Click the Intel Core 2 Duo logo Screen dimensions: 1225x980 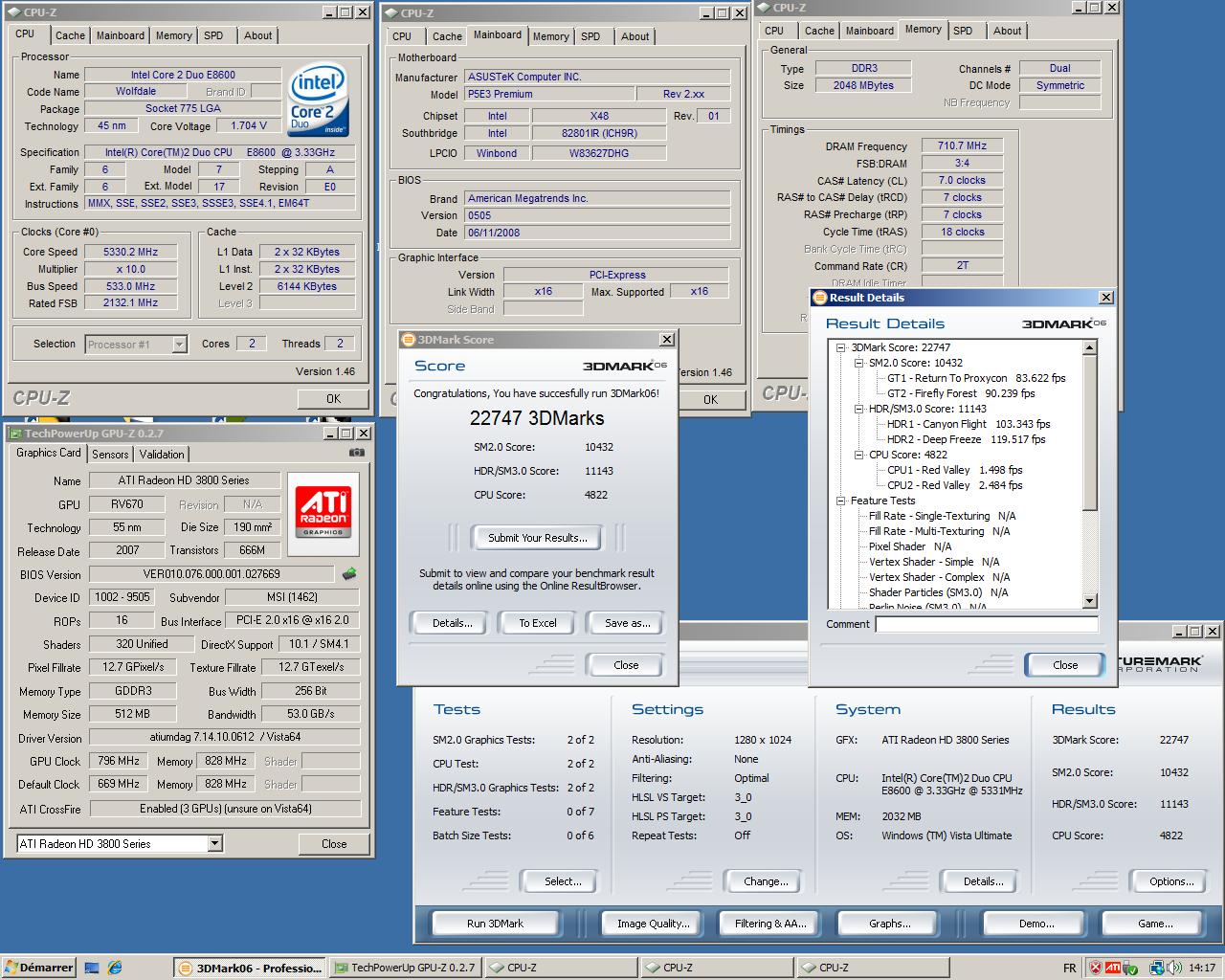pyautogui.click(x=319, y=100)
